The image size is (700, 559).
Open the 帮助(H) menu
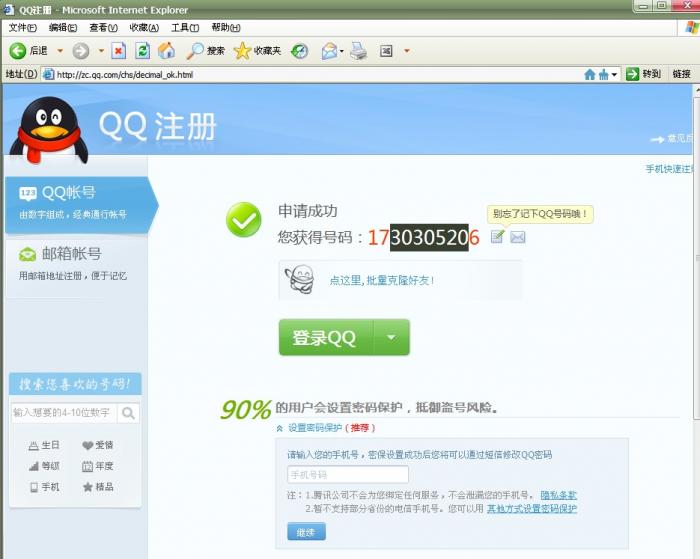click(x=225, y=28)
